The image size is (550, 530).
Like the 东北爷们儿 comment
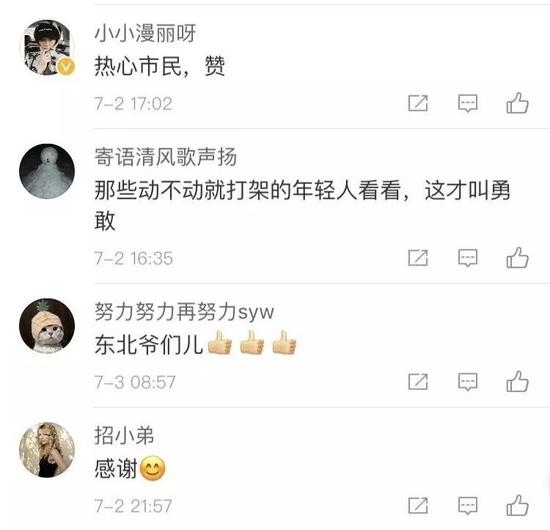pyautogui.click(x=517, y=381)
